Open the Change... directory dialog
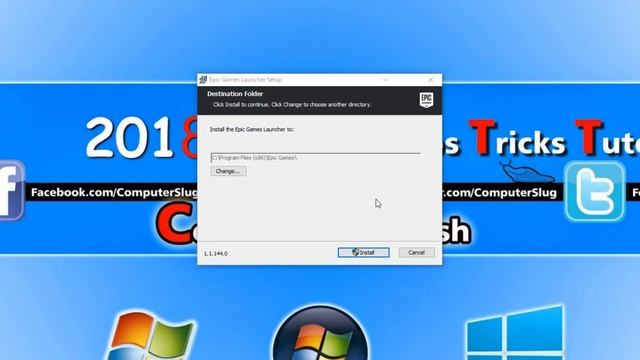 pyautogui.click(x=228, y=171)
